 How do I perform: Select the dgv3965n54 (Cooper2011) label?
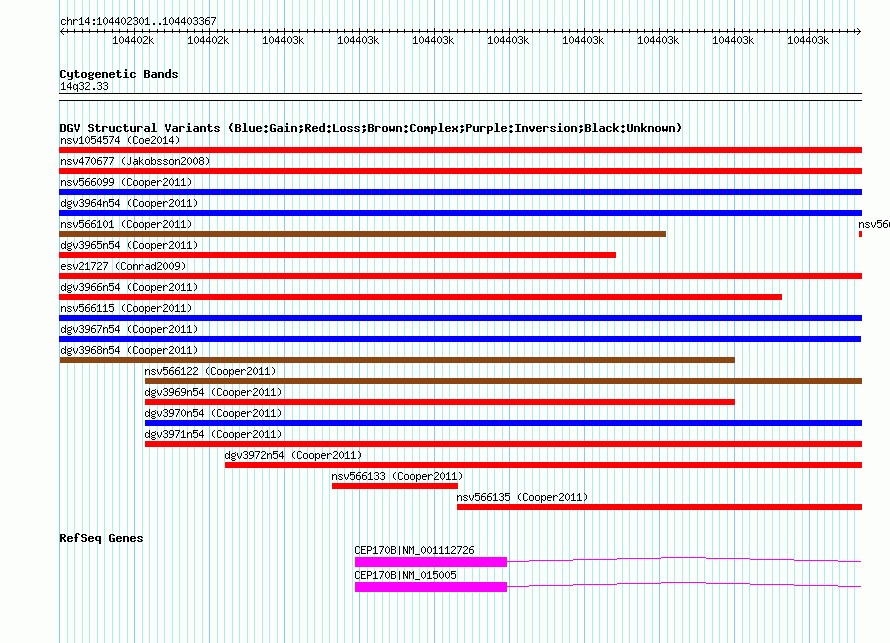(129, 245)
